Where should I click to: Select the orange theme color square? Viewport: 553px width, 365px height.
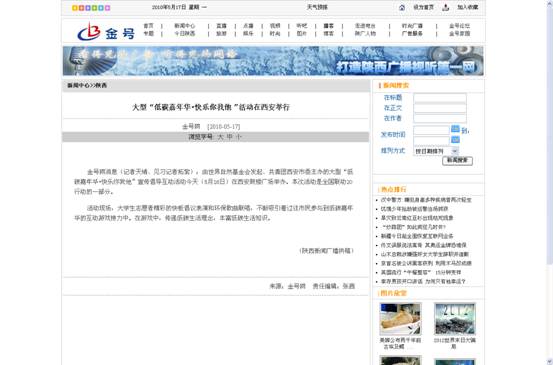coord(81,8)
